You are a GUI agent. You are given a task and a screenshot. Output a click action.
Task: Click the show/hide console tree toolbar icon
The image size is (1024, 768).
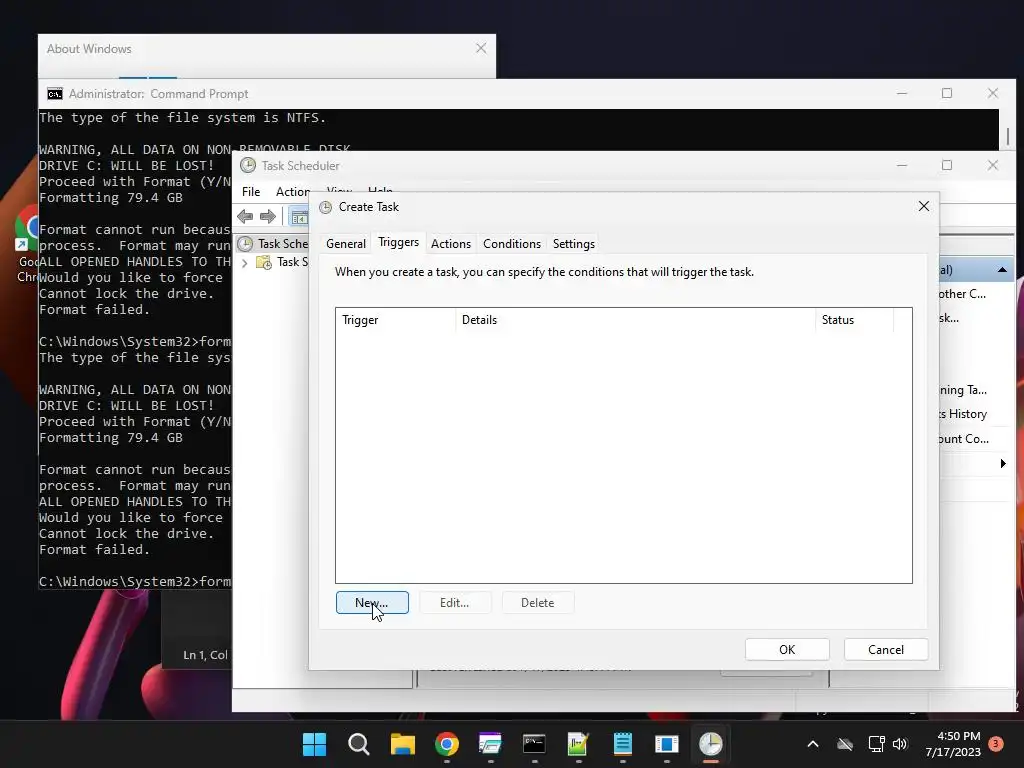299,217
